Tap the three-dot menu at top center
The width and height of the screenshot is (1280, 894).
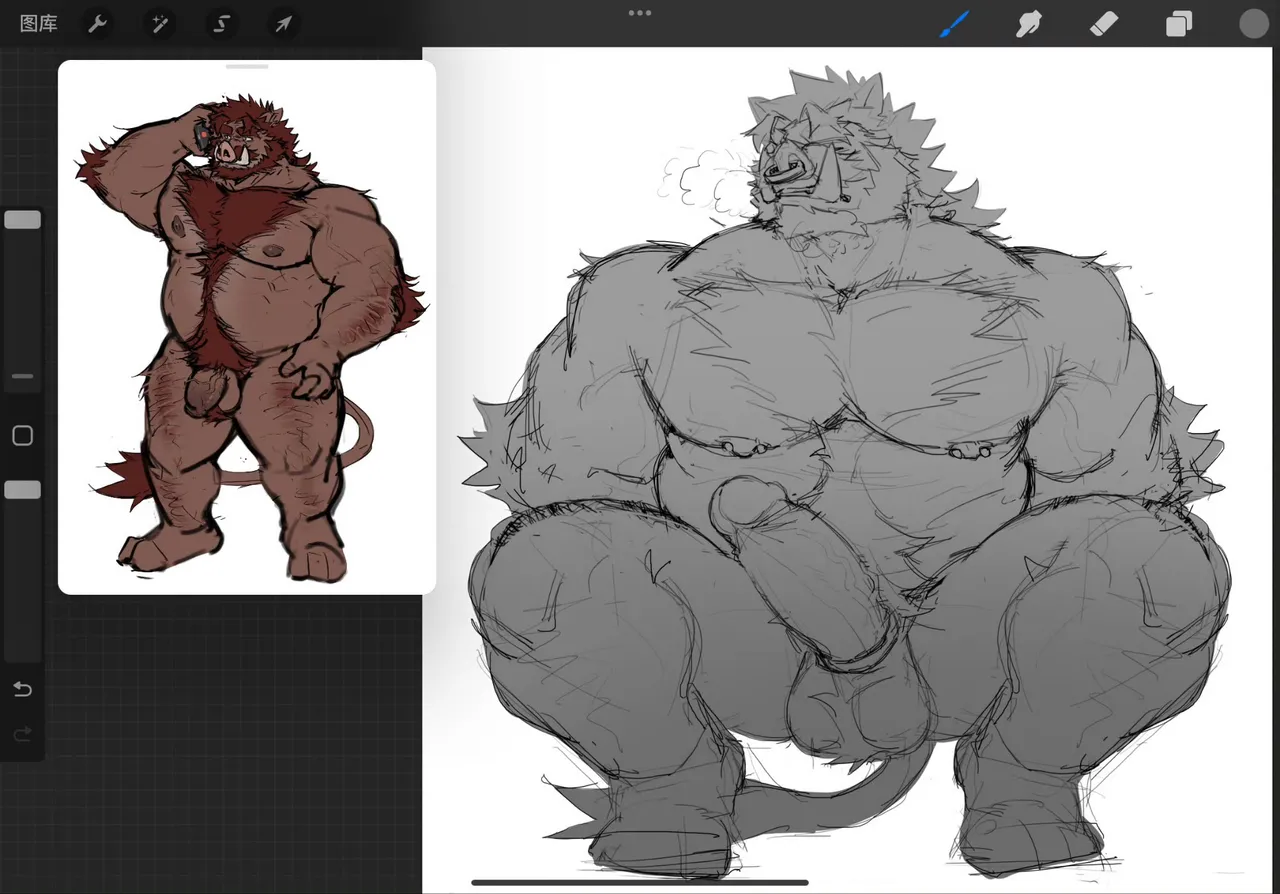640,13
